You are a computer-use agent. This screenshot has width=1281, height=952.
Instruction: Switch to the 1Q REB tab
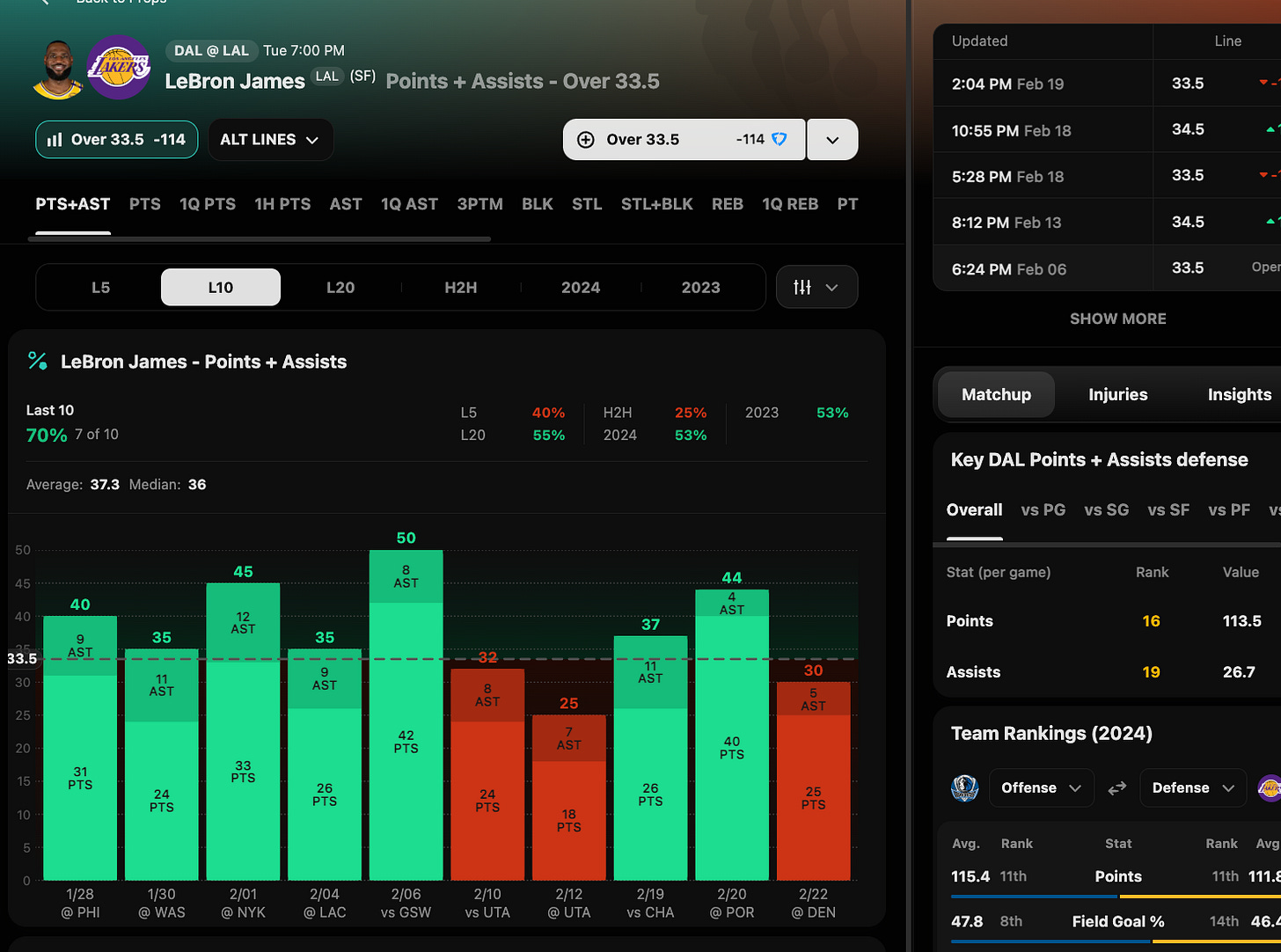pyautogui.click(x=790, y=204)
